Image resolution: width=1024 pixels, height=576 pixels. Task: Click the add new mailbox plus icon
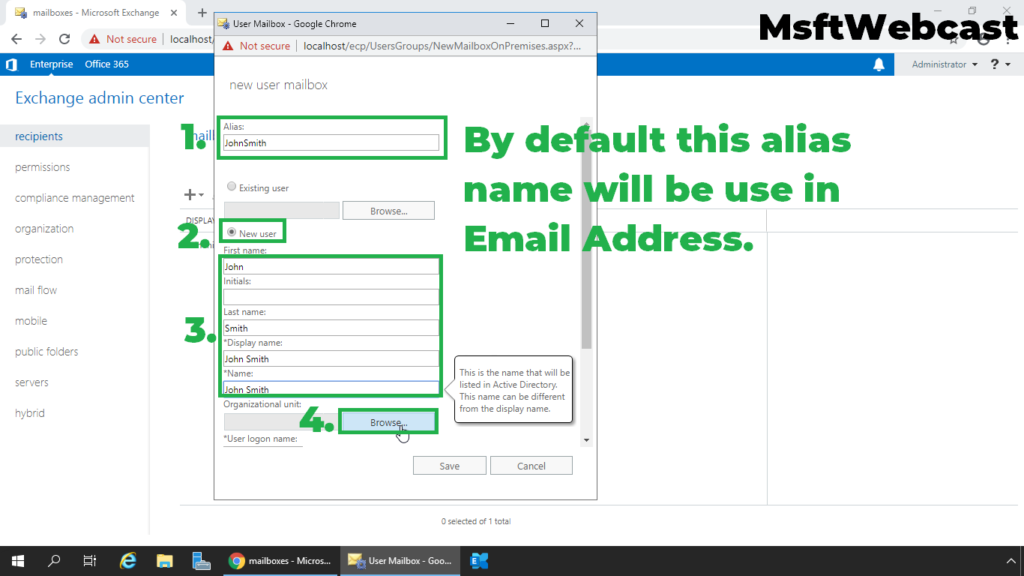point(190,195)
